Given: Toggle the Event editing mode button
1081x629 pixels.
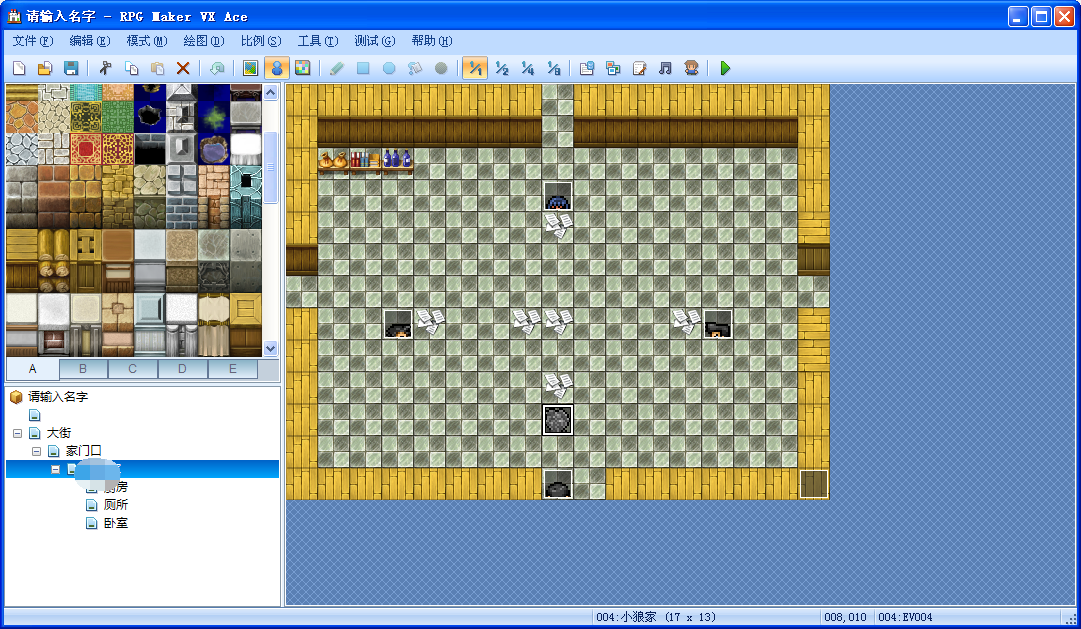Looking at the screenshot, I should 276,68.
